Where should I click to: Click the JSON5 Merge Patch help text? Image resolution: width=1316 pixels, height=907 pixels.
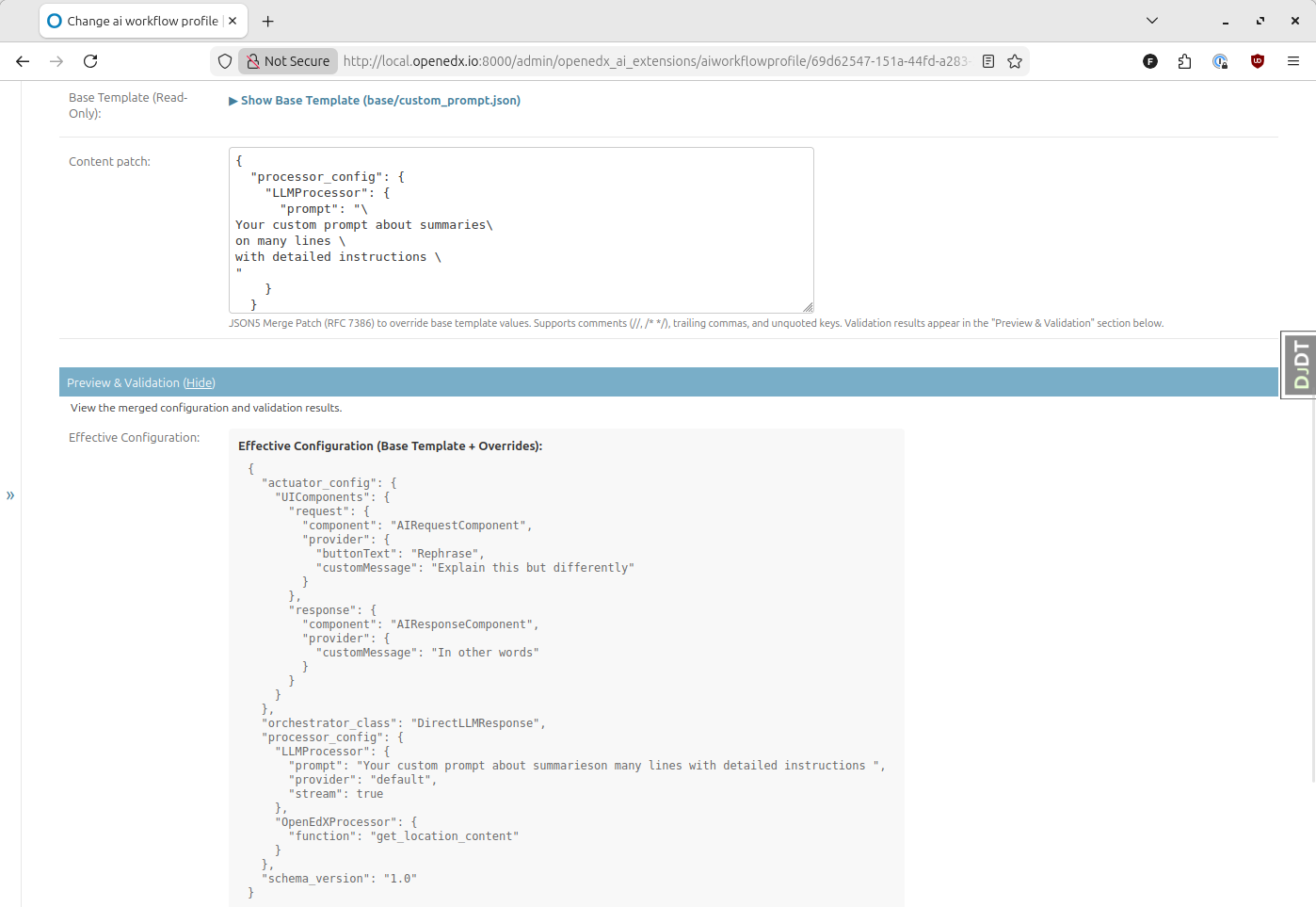(x=696, y=323)
